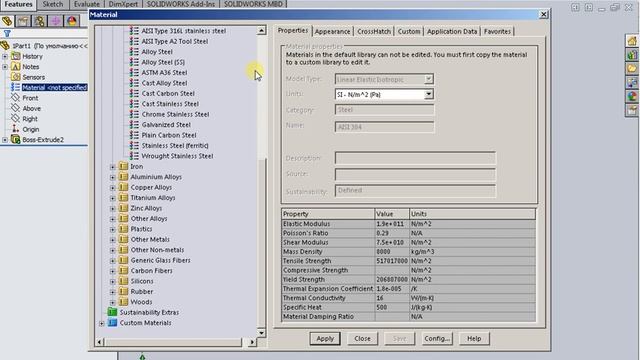Open the Evaluate ribbon tab

(x=87, y=4)
